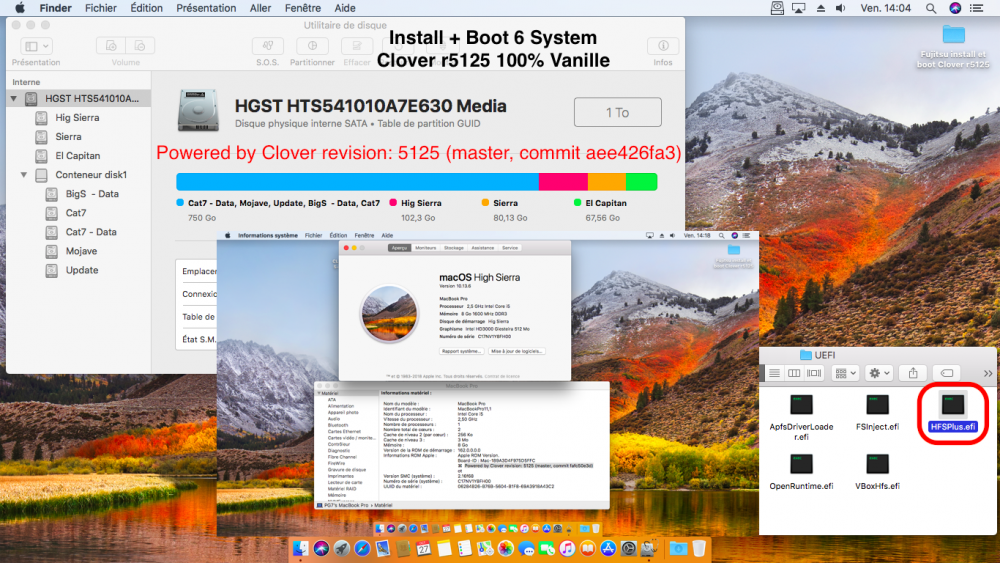Select the BigS - Data volume

(x=92, y=194)
